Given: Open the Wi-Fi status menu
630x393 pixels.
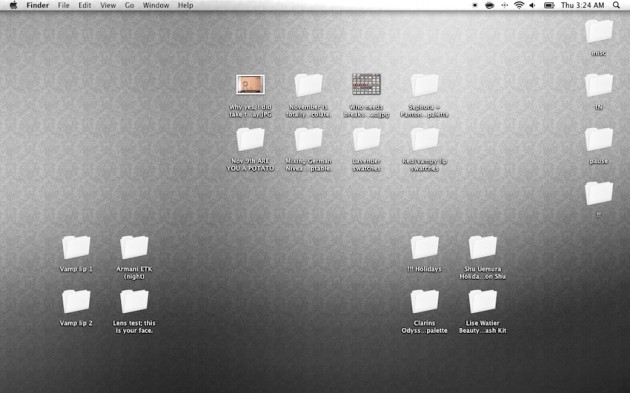Looking at the screenshot, I should [519, 5].
